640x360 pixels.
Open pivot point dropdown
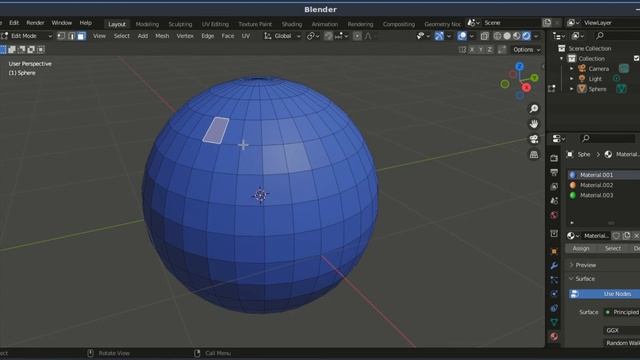point(313,36)
